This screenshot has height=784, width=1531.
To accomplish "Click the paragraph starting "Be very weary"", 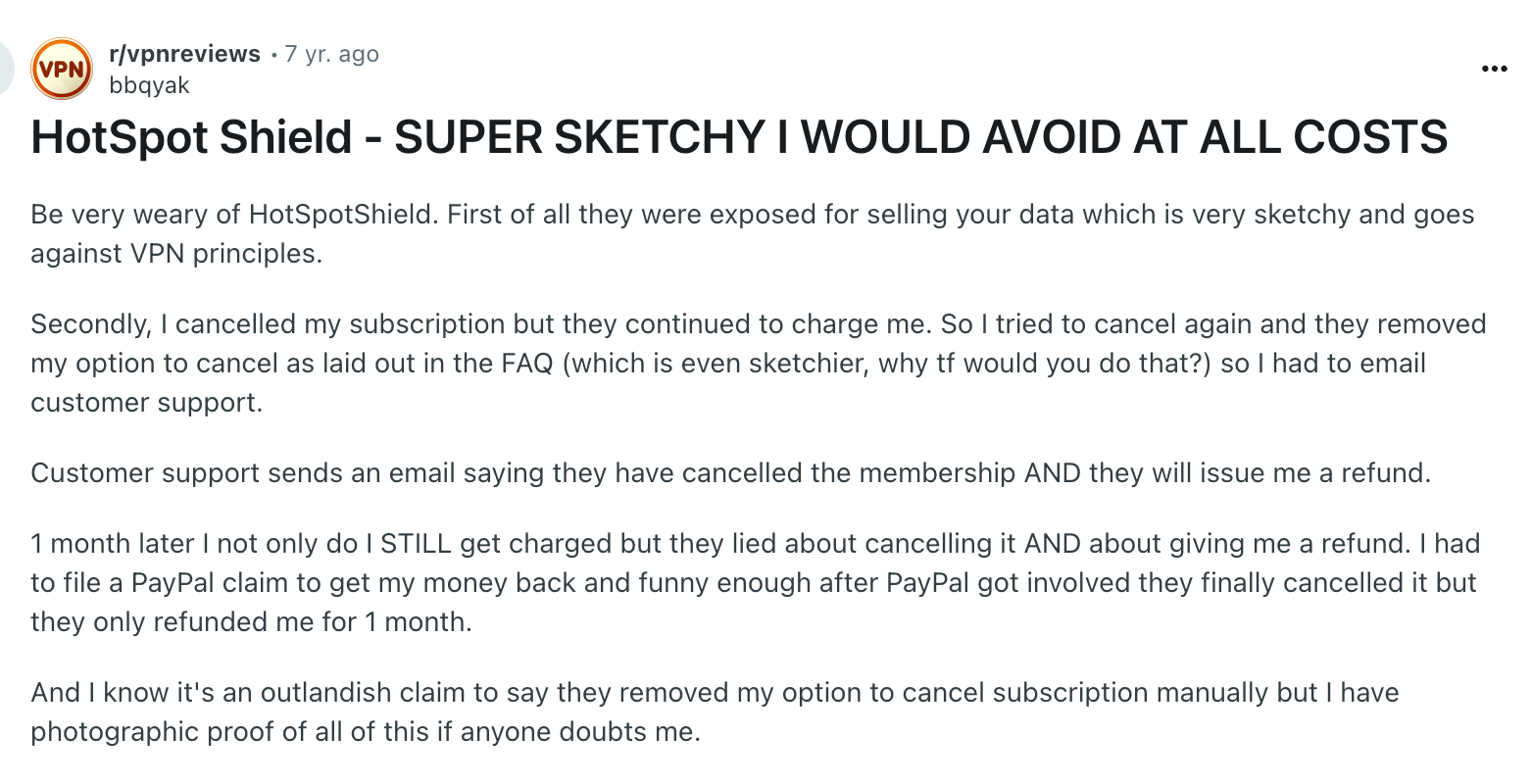I will point(753,233).
